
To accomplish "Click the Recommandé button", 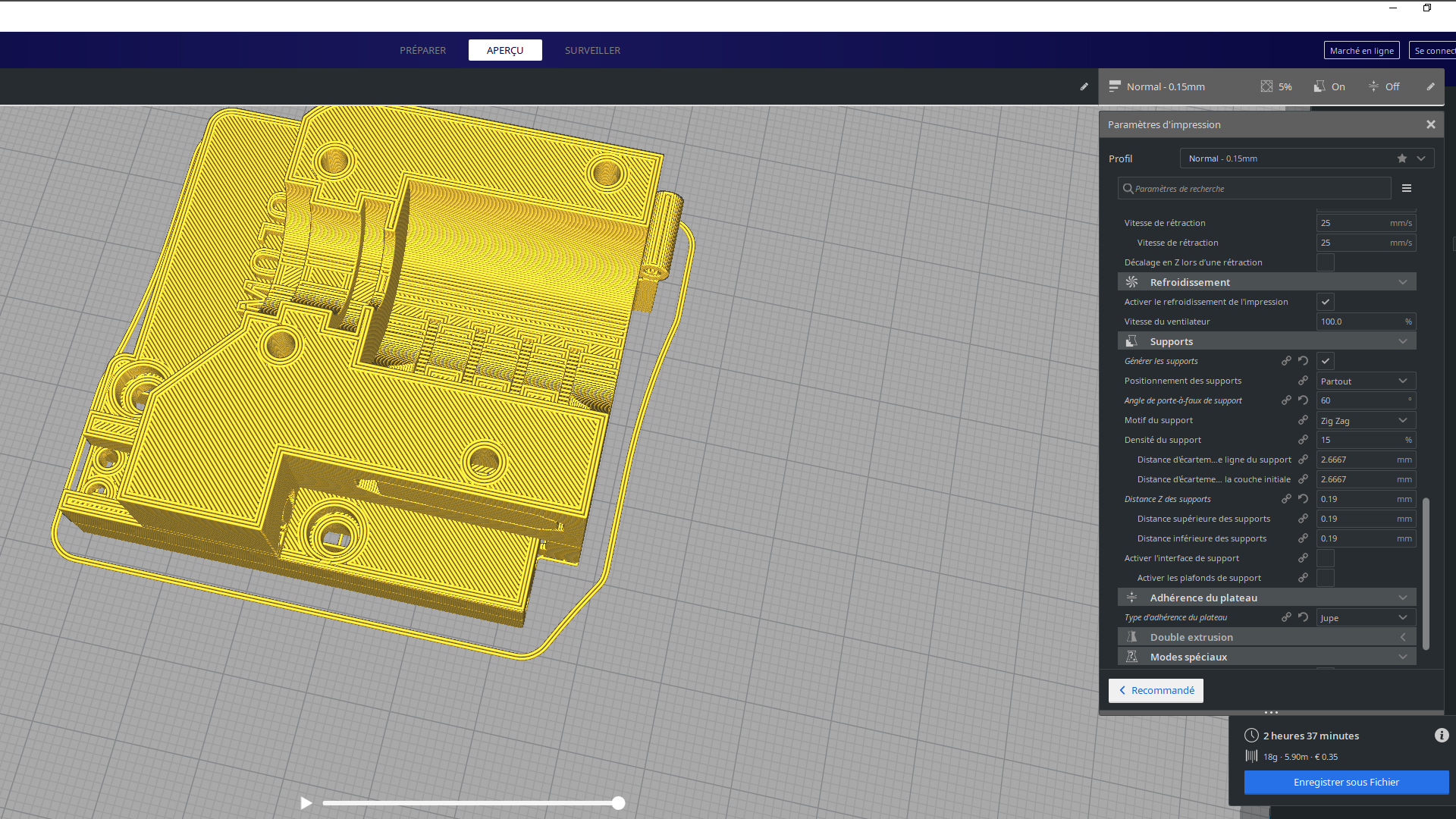I will pos(1156,690).
